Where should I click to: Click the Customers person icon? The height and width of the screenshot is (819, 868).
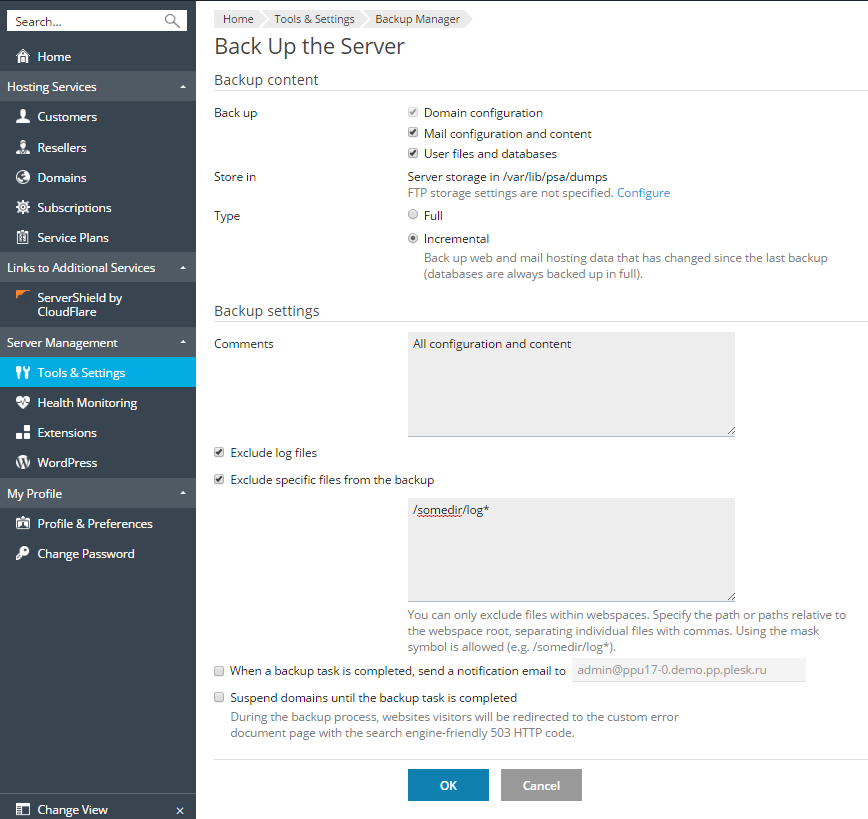tap(23, 117)
